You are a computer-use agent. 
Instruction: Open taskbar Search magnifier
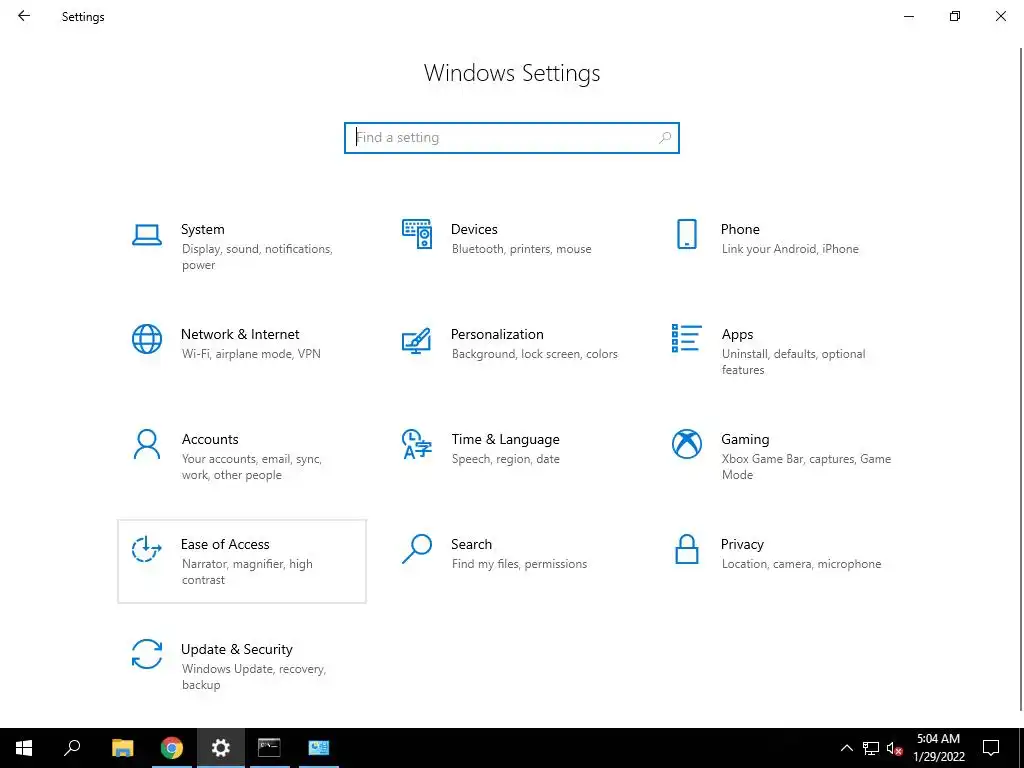point(72,748)
